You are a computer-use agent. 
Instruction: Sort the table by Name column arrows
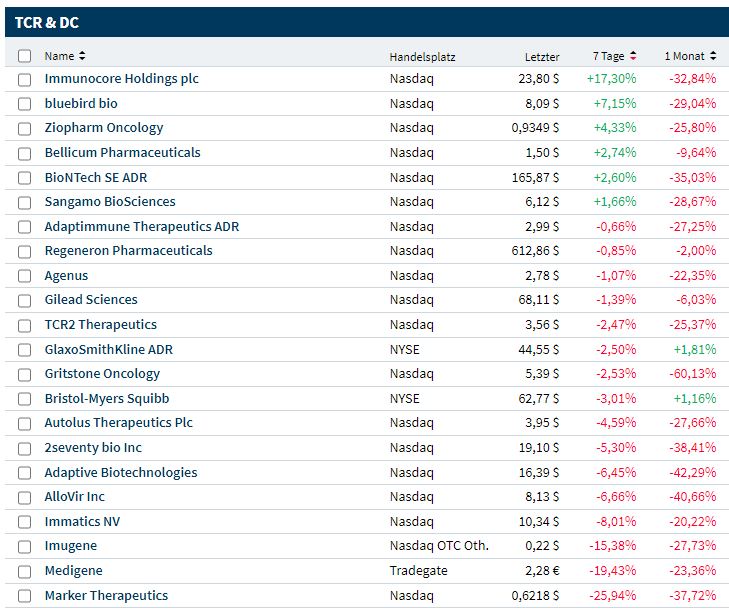click(82, 56)
